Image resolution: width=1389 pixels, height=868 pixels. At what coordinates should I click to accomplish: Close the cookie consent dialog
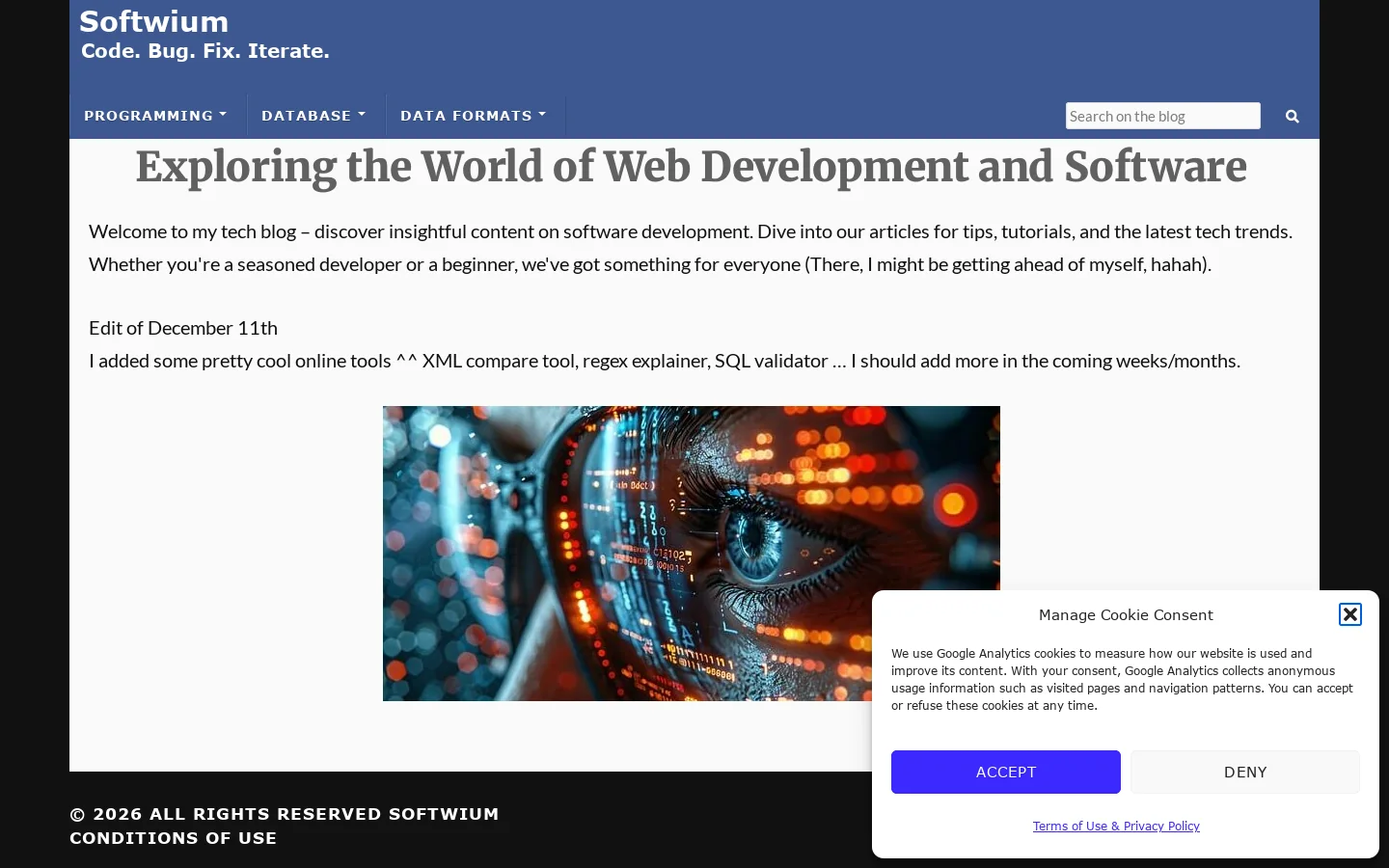point(1350,614)
